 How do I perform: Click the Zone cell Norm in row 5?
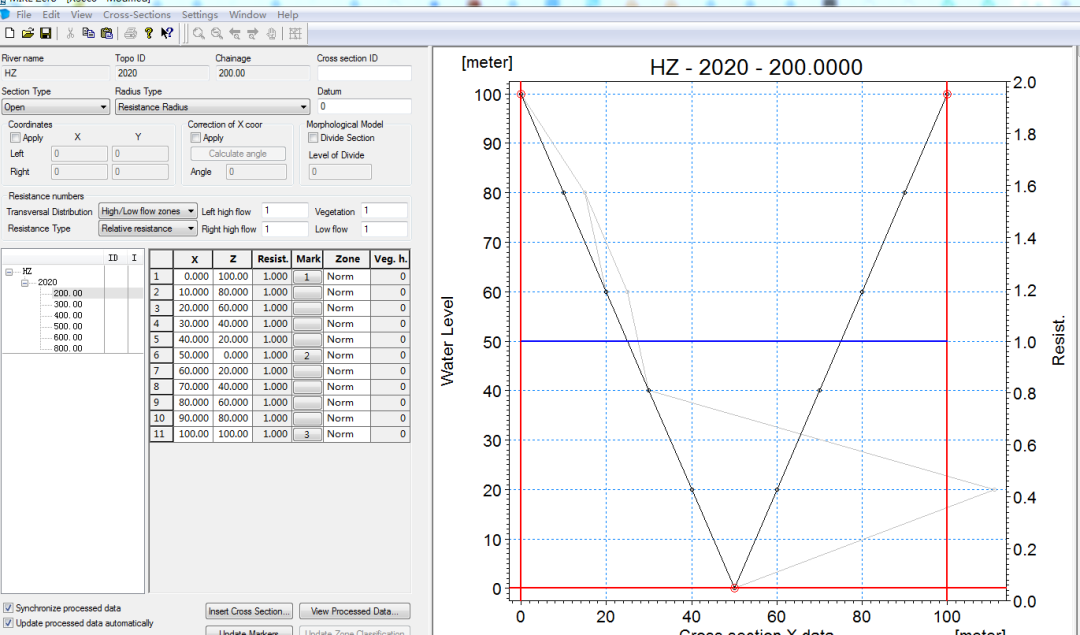click(x=346, y=340)
